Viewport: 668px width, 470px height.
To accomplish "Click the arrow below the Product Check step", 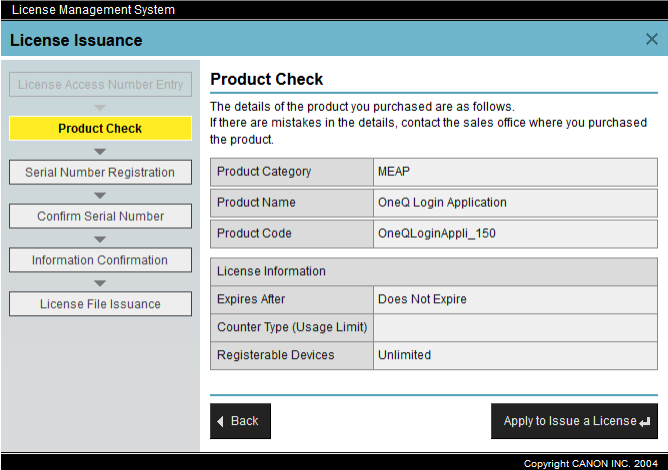I will click(100, 151).
